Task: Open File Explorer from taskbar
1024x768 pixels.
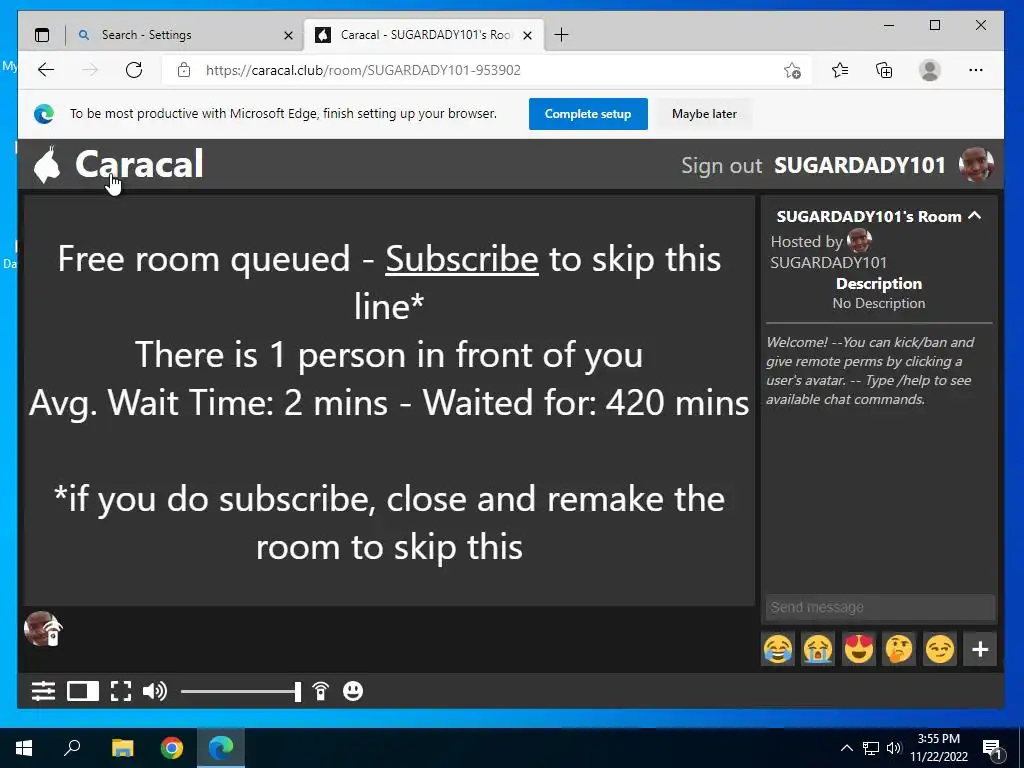Action: pyautogui.click(x=122, y=748)
